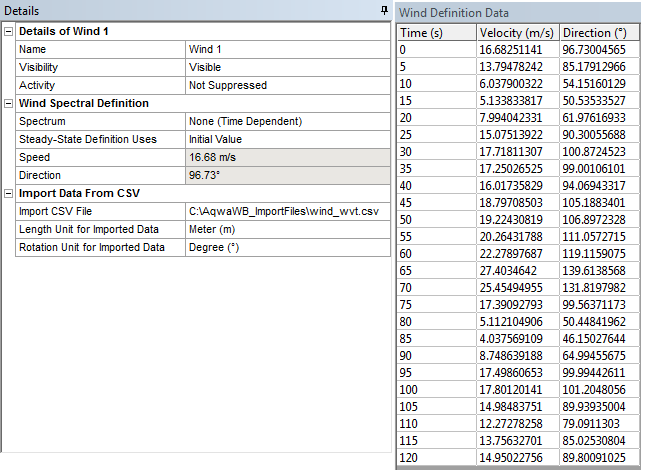Screen dimensions: 646x475
Task: Click the Time (s) column header
Action: click(435, 33)
